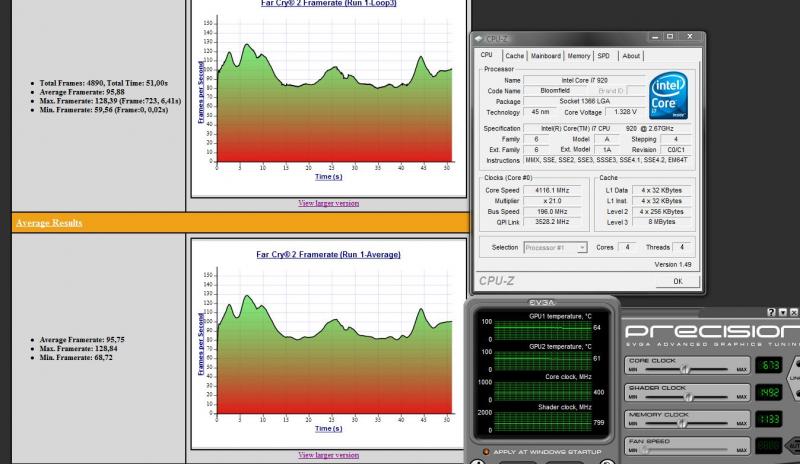Click the Instructions field listing MMX, SSE

[x=607, y=160]
